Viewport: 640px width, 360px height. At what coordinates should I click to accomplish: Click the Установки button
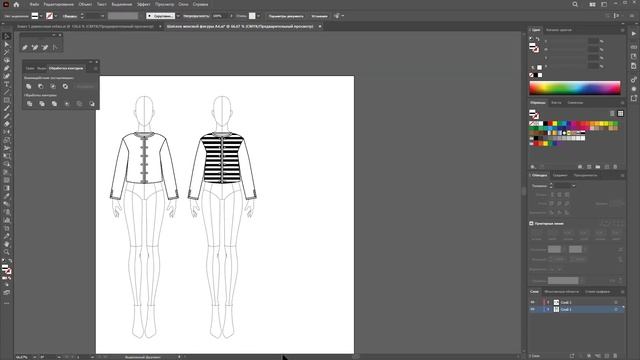coord(319,16)
